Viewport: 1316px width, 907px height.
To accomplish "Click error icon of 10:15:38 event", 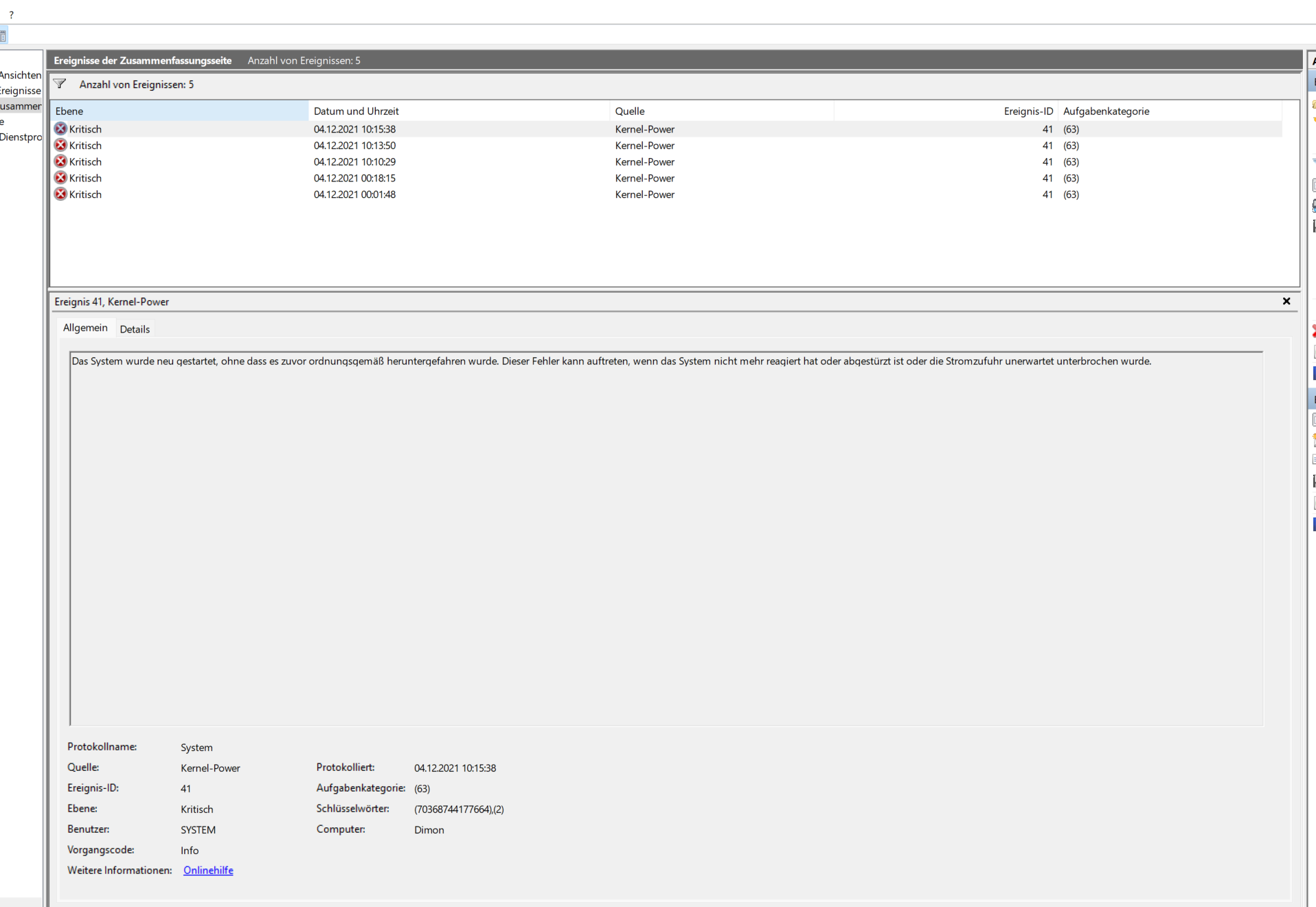I will [60, 128].
